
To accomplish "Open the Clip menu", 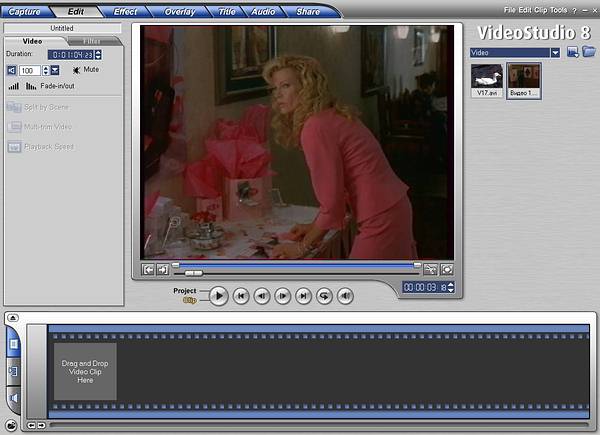I will (x=541, y=10).
